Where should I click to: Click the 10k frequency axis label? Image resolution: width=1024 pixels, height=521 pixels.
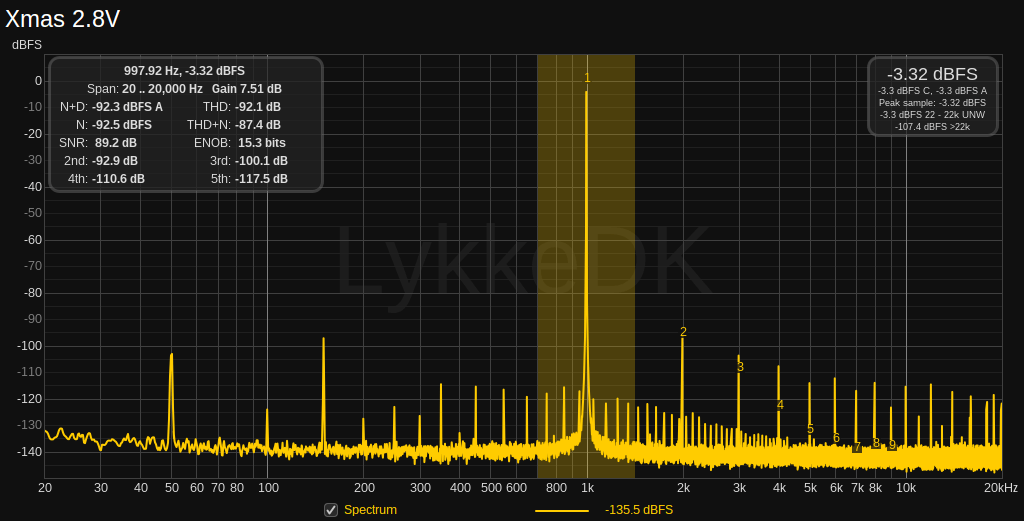[x=906, y=488]
